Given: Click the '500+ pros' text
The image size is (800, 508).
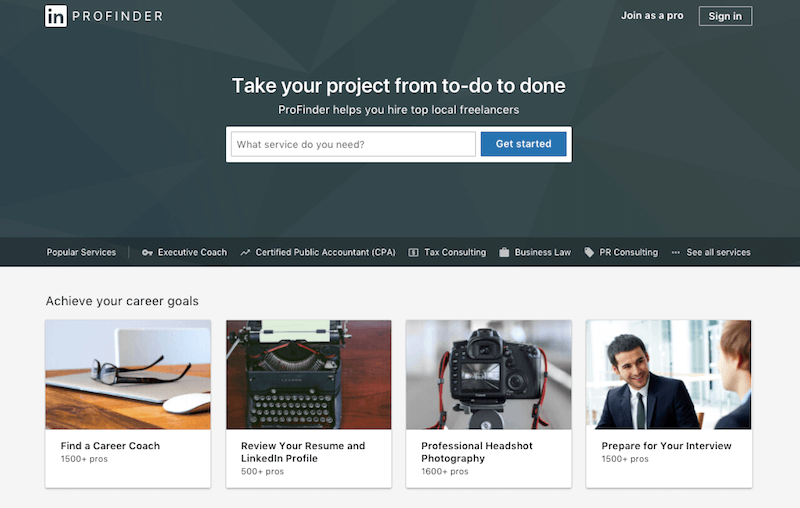Looking at the screenshot, I should point(262,472).
